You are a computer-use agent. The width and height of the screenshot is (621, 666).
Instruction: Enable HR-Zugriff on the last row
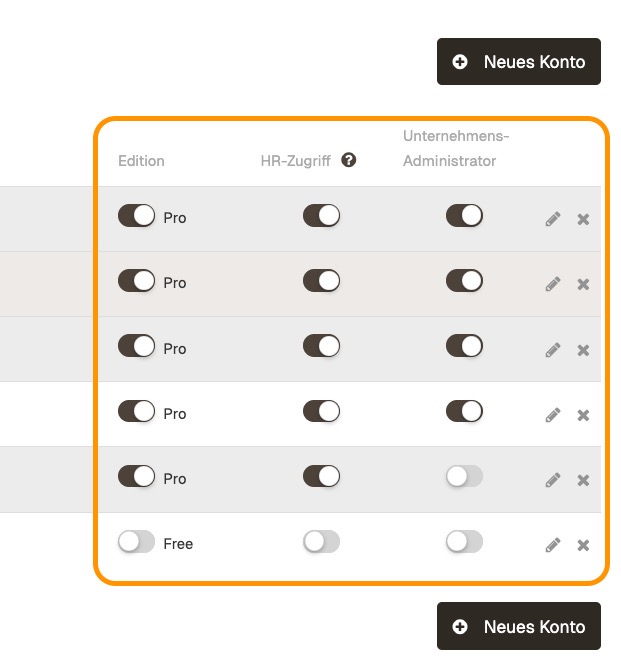point(321,542)
